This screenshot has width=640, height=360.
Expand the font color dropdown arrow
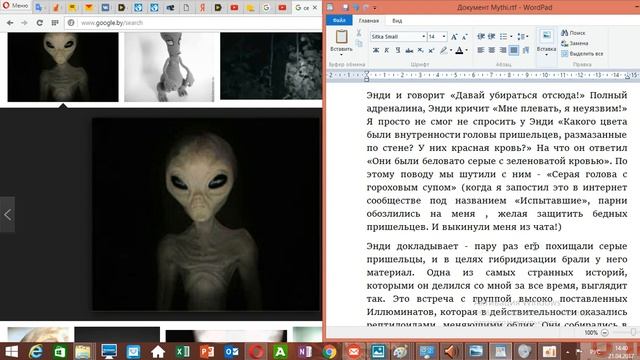point(467,50)
